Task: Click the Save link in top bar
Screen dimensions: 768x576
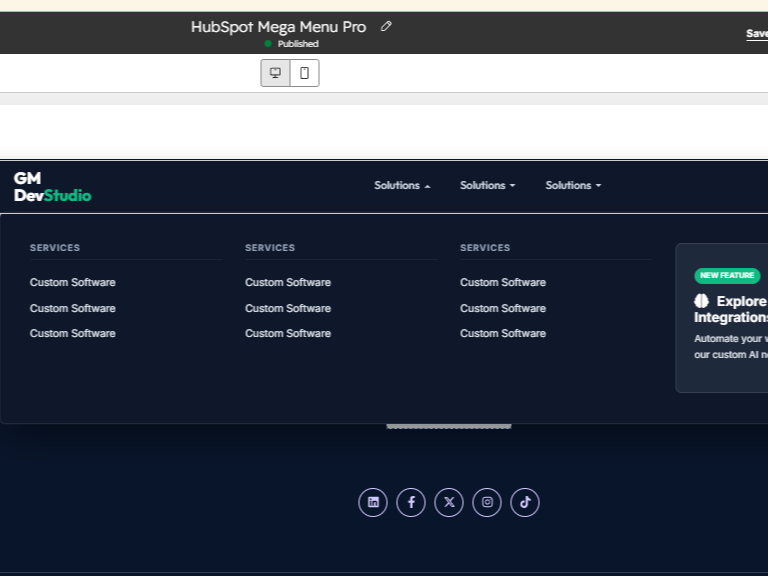Action: (x=757, y=33)
